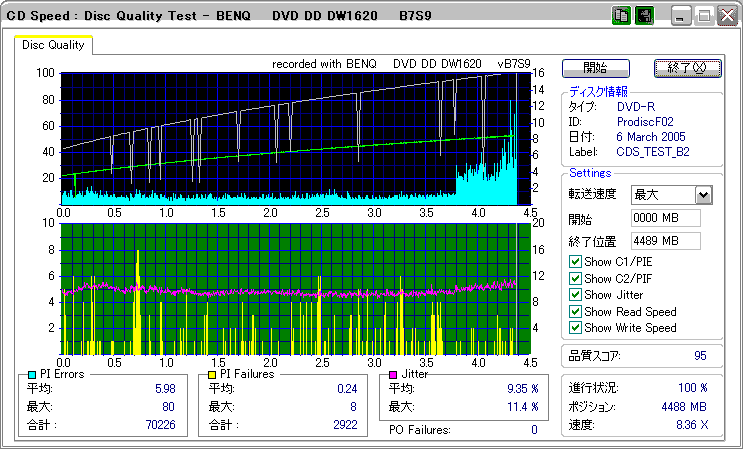
Task: Click the copy-to-clipboard icon in title bar
Action: 621,16
